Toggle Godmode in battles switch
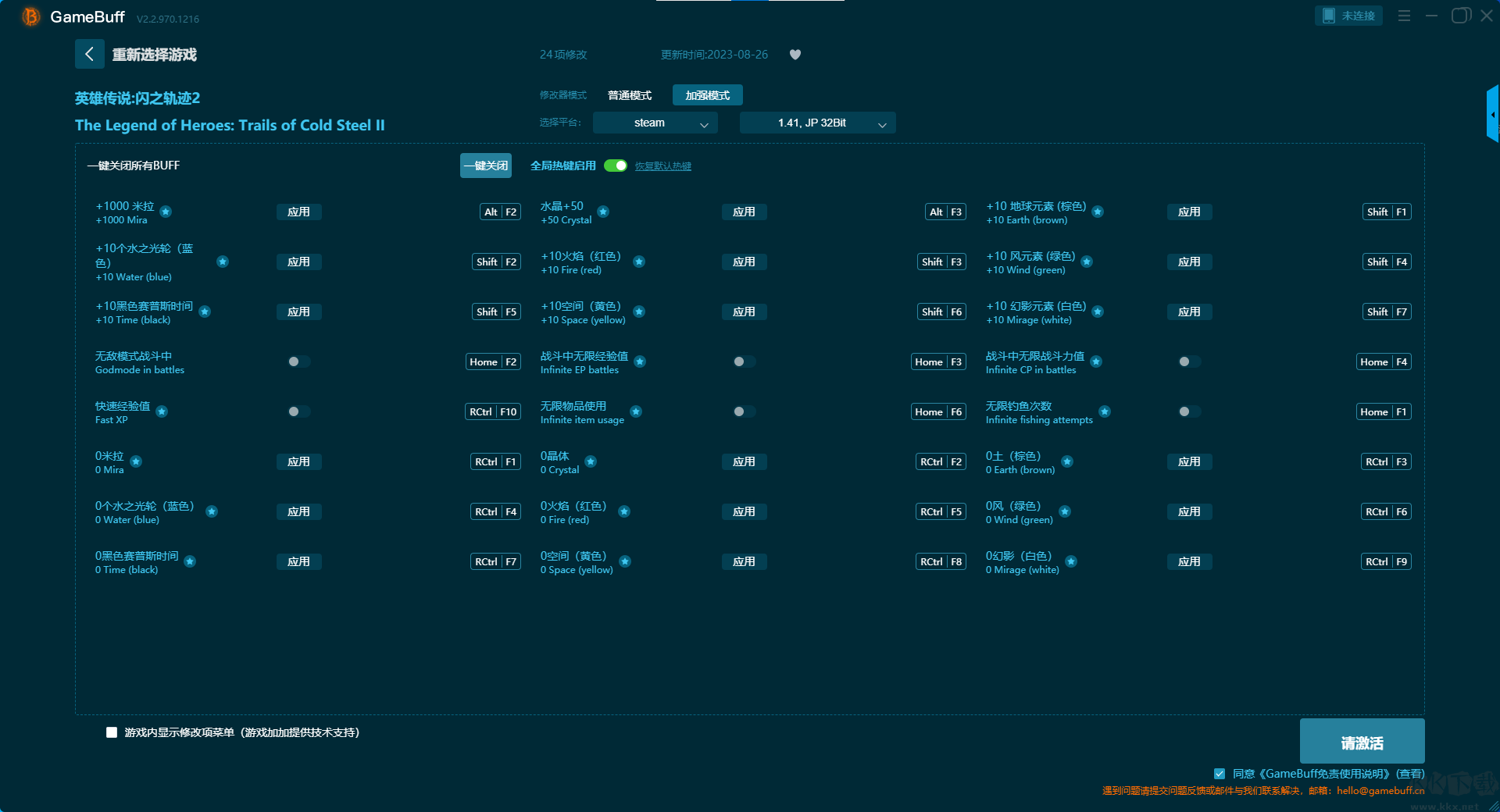Viewport: 1500px width, 812px height. (298, 361)
